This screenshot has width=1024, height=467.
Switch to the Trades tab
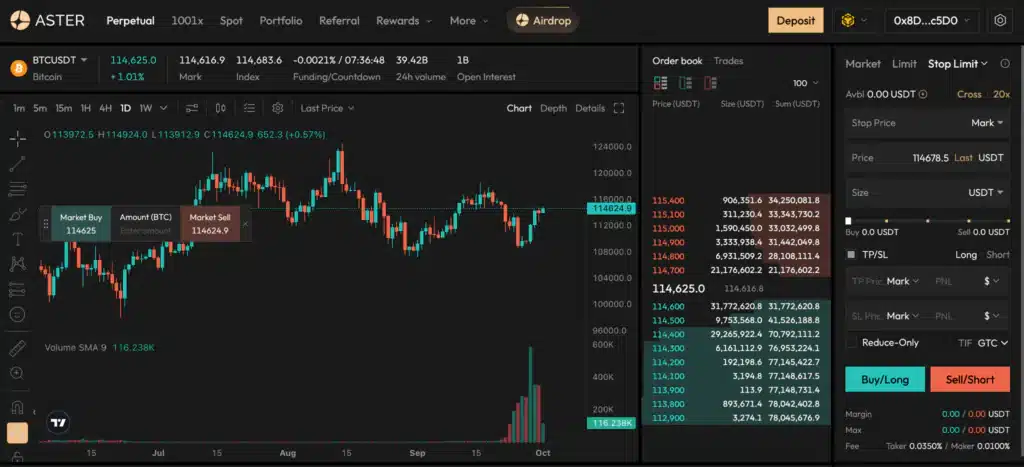(x=728, y=61)
